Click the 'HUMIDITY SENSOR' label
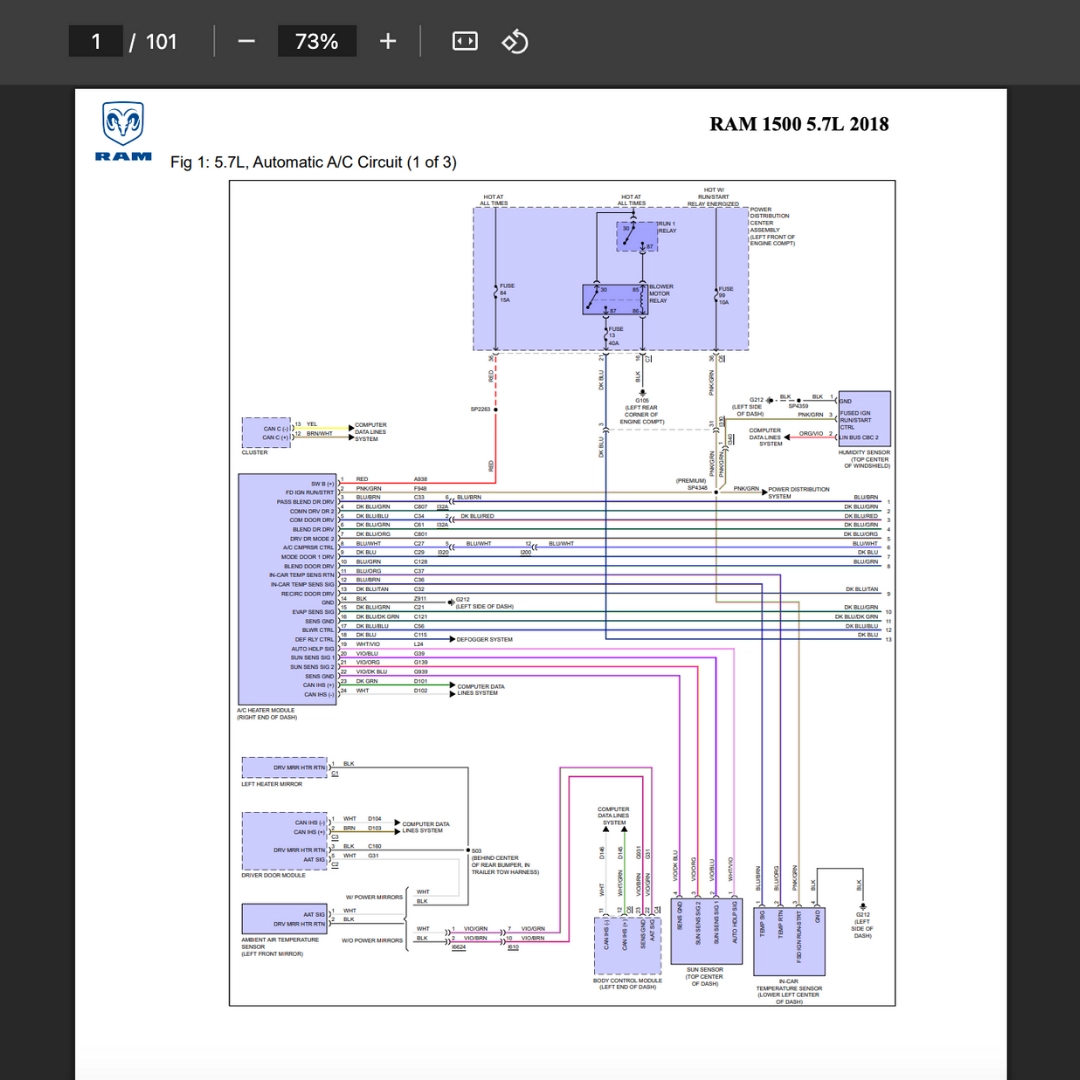Viewport: 1080px width, 1080px height. [x=864, y=459]
